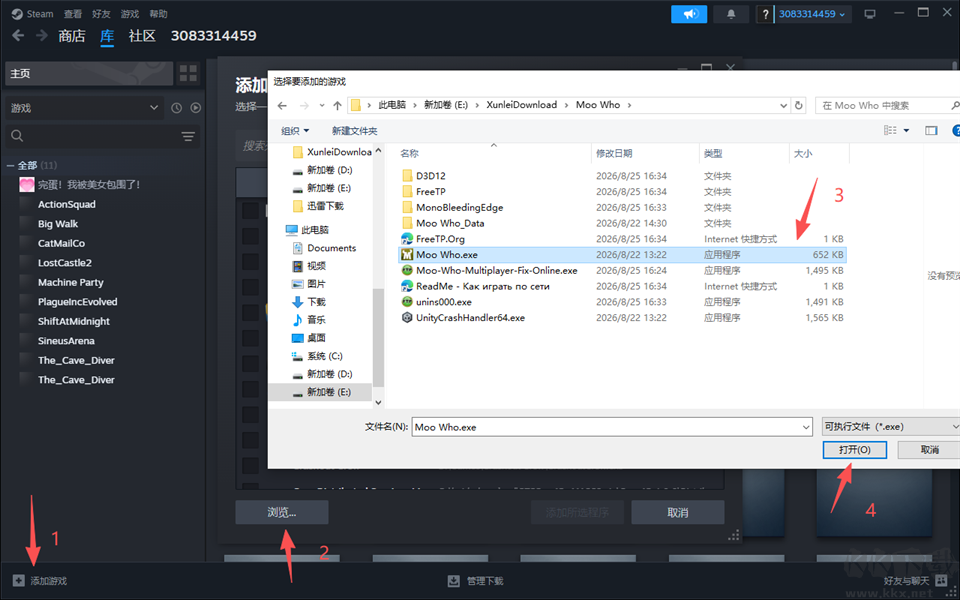Screen dimensions: 960x600
Task: Click the 主页 library home button
Action: 89,73
